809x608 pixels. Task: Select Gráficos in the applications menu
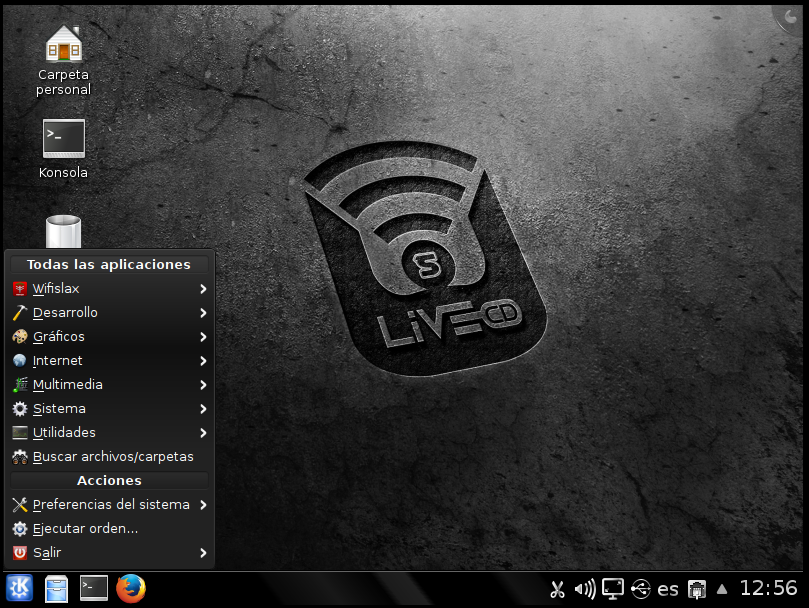[x=109, y=337]
